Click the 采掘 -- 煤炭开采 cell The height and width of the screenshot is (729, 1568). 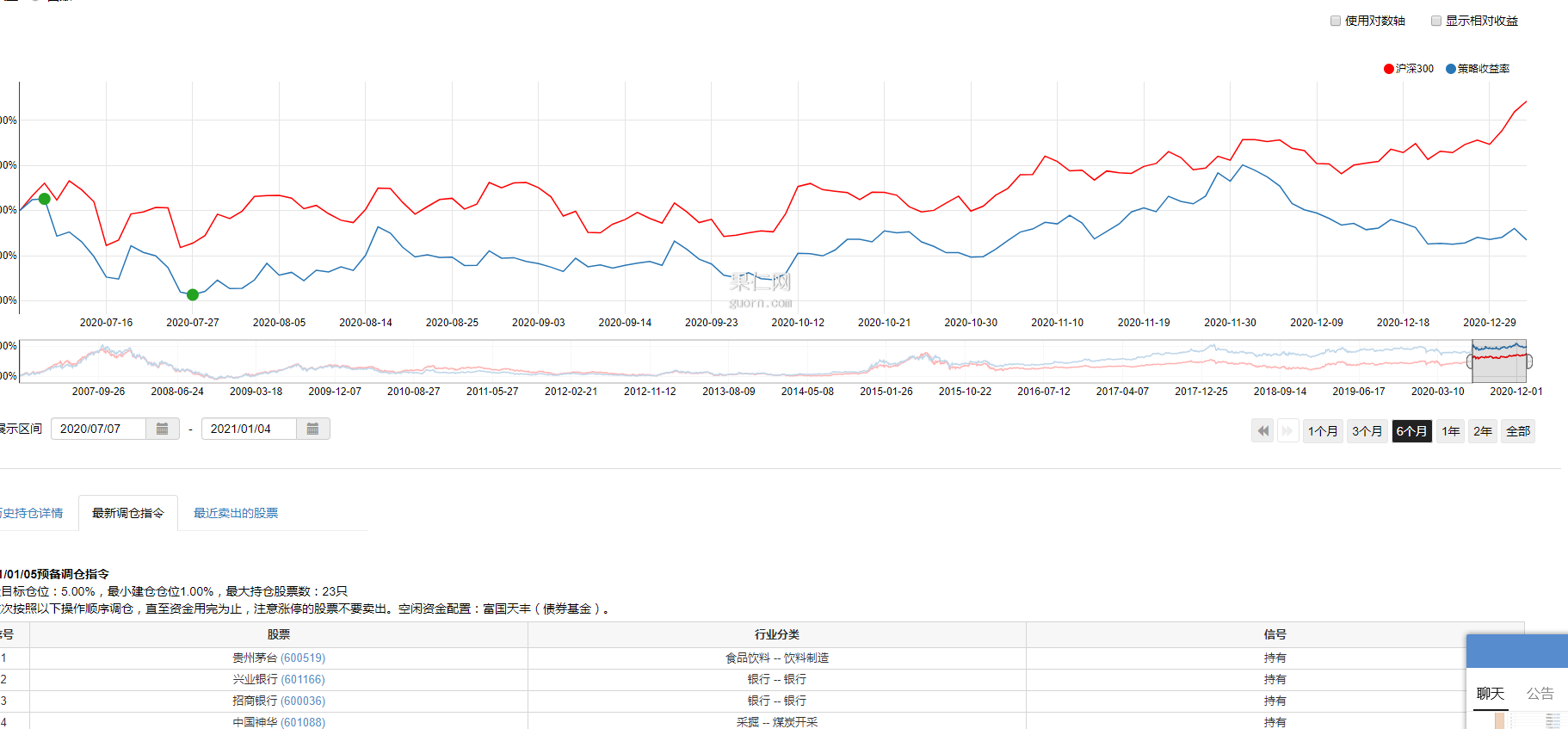pos(777,722)
